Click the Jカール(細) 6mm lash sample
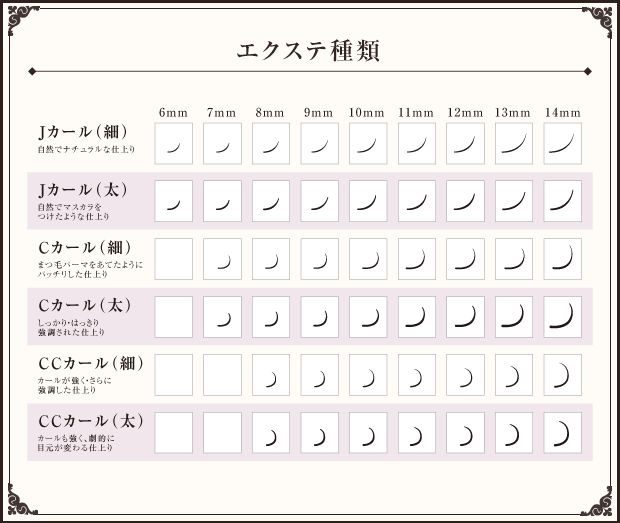620x523 pixels. pos(173,143)
